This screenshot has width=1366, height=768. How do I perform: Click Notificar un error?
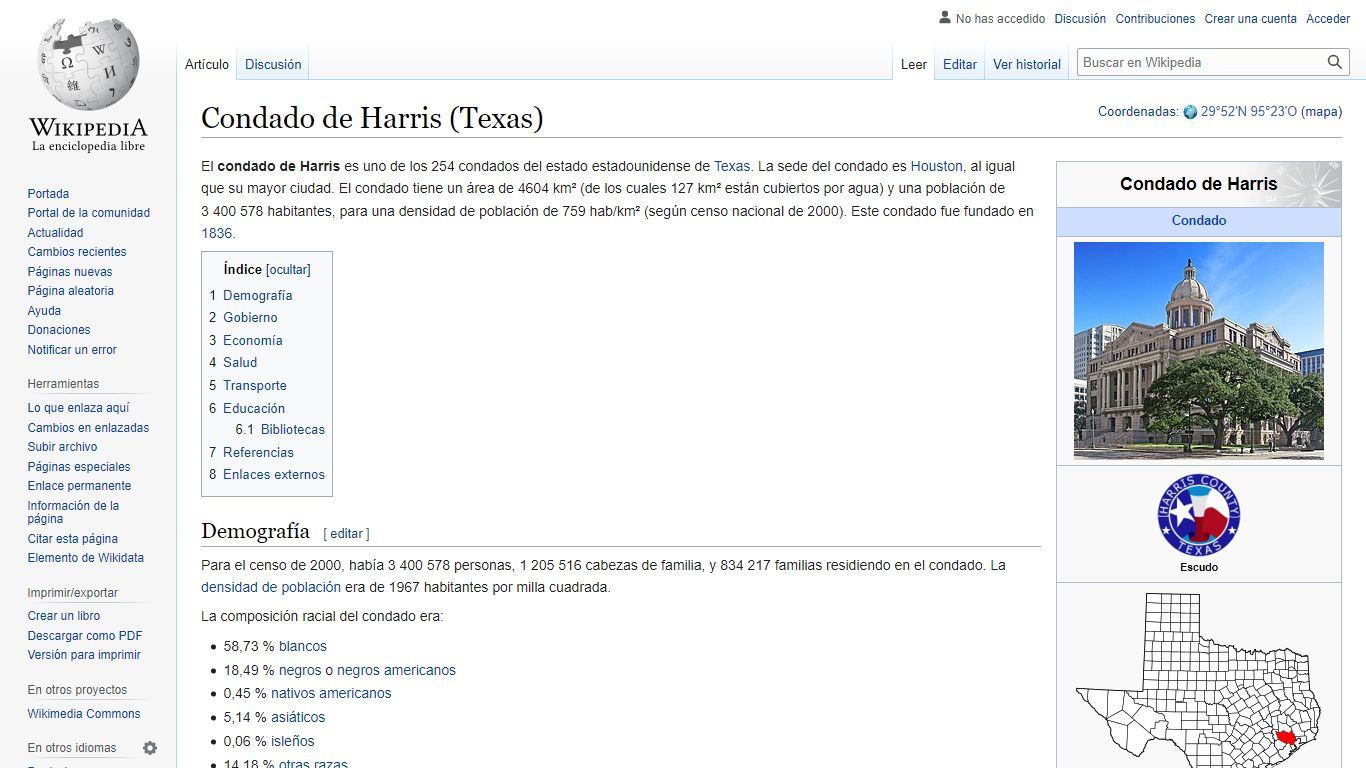[72, 350]
